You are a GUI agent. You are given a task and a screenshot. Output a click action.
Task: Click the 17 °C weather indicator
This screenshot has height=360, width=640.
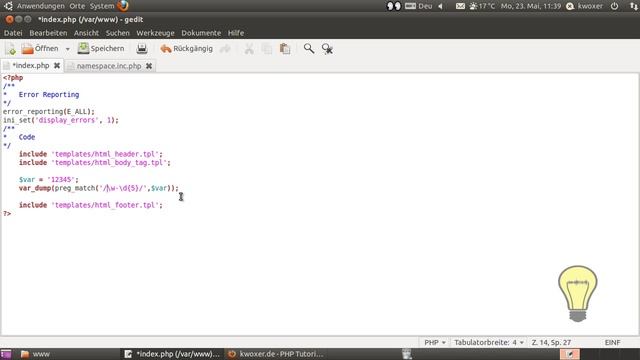pos(482,6)
